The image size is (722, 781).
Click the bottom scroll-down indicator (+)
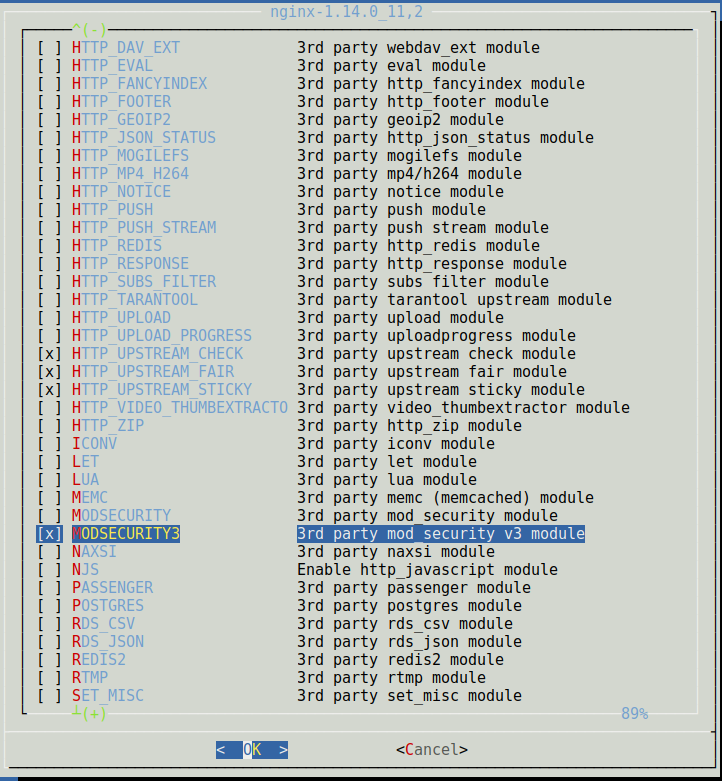pyautogui.click(x=90, y=714)
